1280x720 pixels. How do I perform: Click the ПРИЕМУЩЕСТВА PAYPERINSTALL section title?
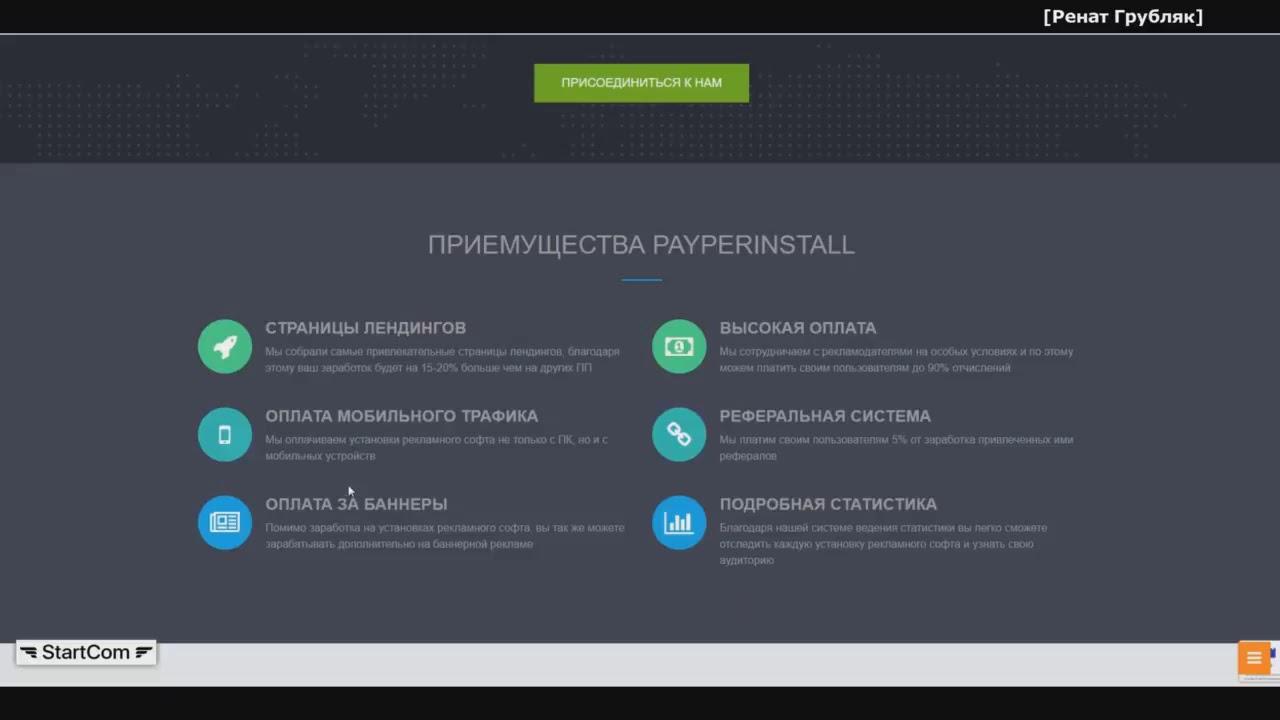pos(641,245)
